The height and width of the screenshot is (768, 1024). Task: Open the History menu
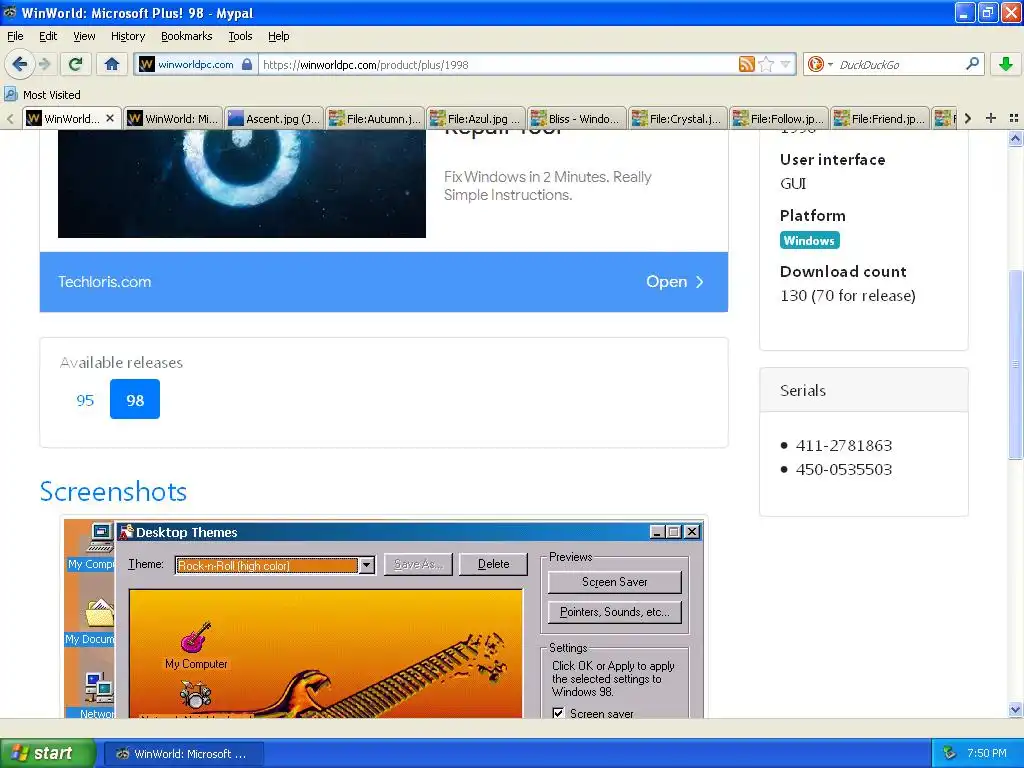tap(127, 36)
